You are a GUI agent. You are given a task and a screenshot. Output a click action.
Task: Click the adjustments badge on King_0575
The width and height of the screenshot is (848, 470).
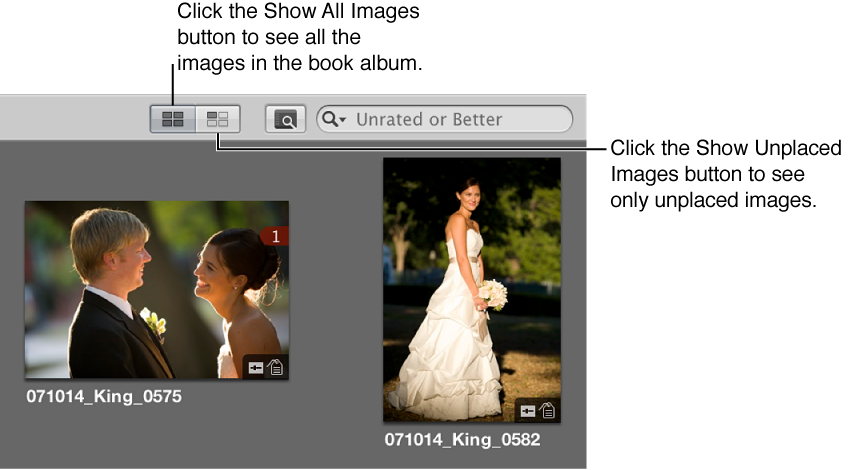click(x=255, y=368)
